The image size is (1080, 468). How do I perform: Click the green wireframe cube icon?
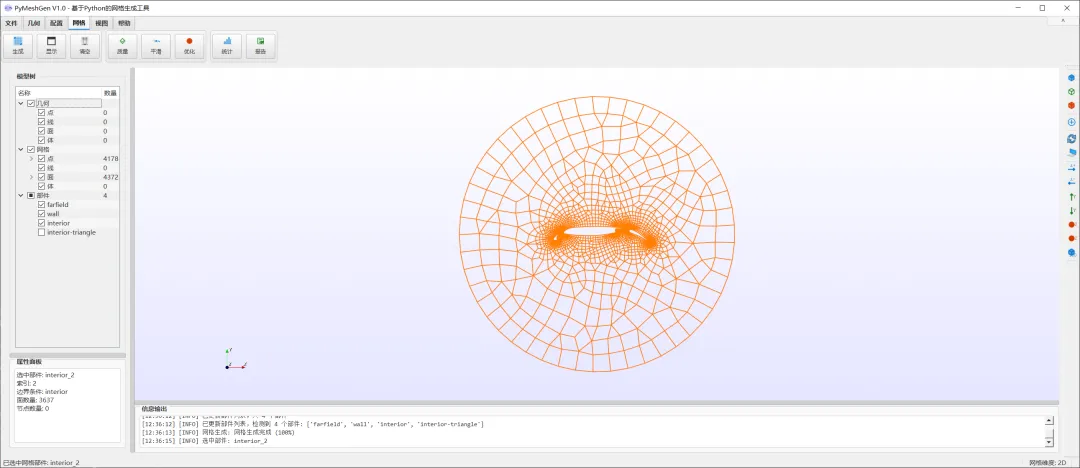coord(1071,91)
